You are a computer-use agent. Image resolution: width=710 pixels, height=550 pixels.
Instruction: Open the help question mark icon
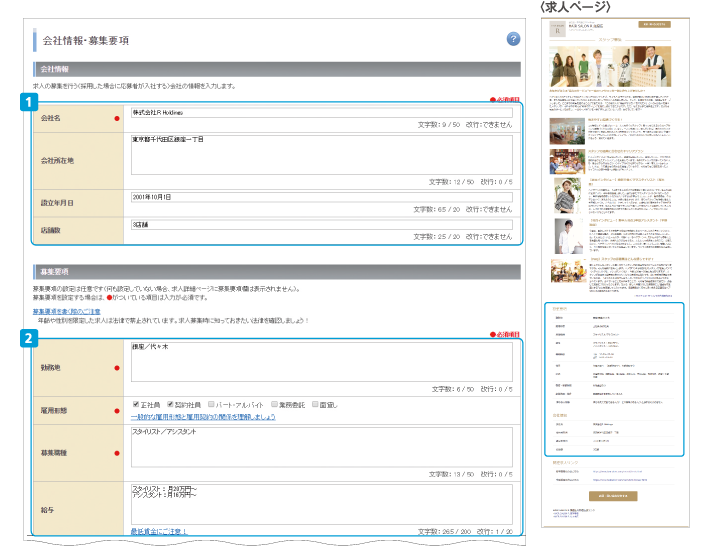click(513, 39)
